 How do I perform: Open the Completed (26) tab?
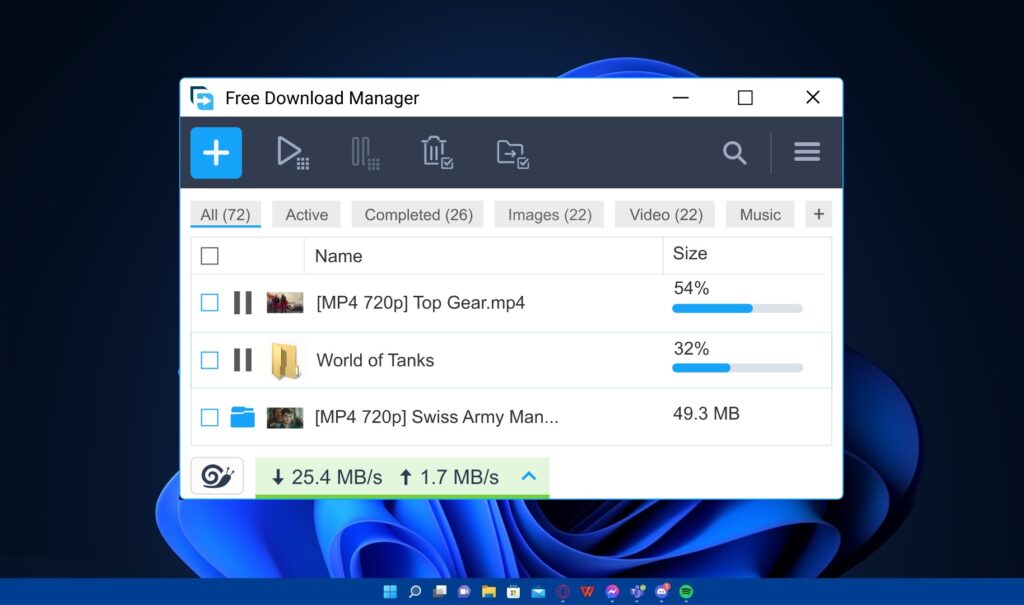pyautogui.click(x=418, y=214)
